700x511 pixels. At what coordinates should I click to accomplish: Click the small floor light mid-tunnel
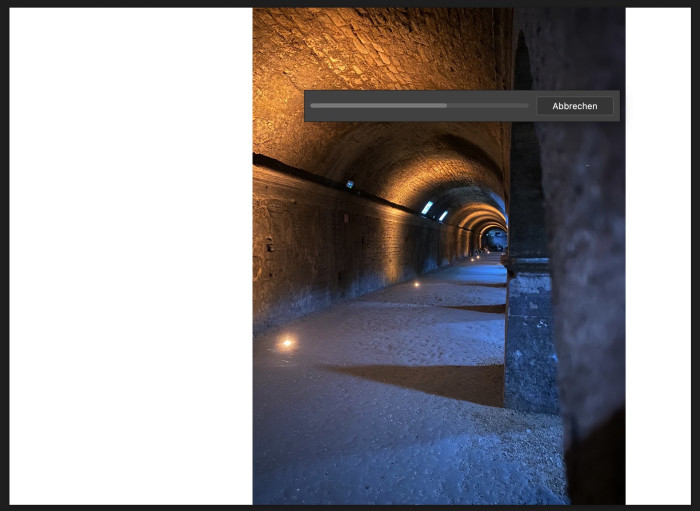pyautogui.click(x=416, y=284)
